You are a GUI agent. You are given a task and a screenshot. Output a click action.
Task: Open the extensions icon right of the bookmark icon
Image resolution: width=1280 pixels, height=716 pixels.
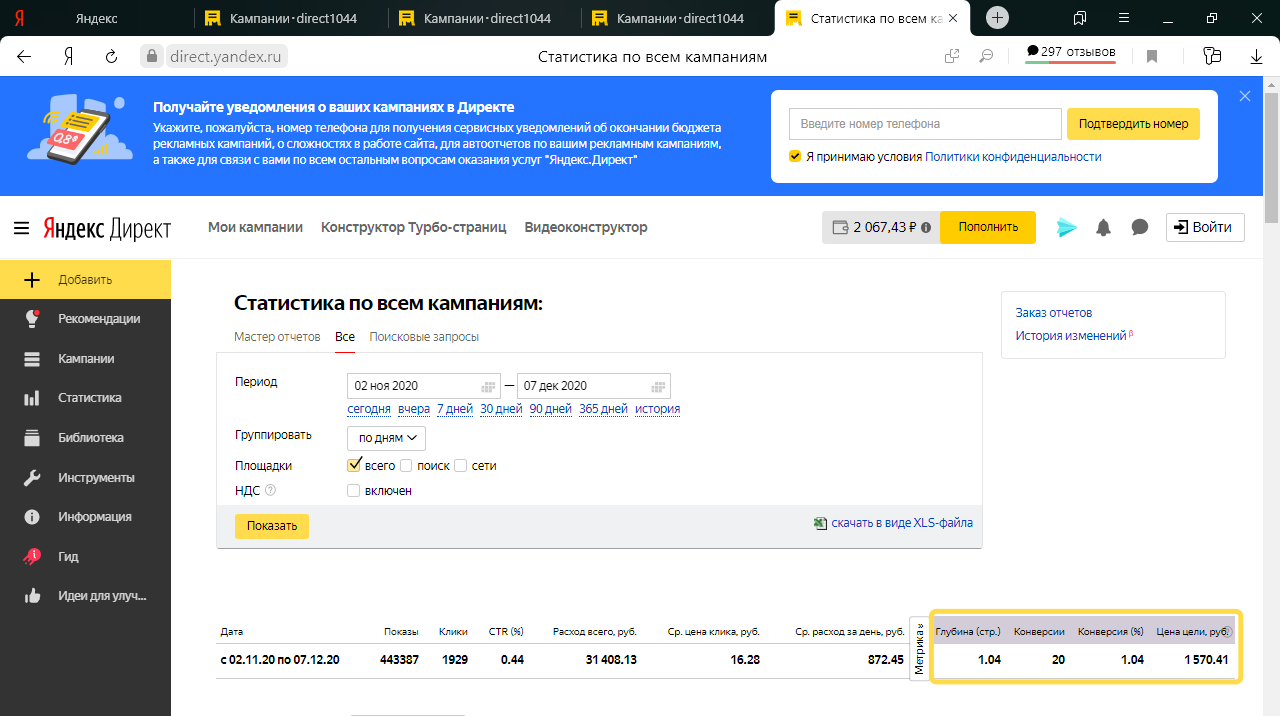1212,57
